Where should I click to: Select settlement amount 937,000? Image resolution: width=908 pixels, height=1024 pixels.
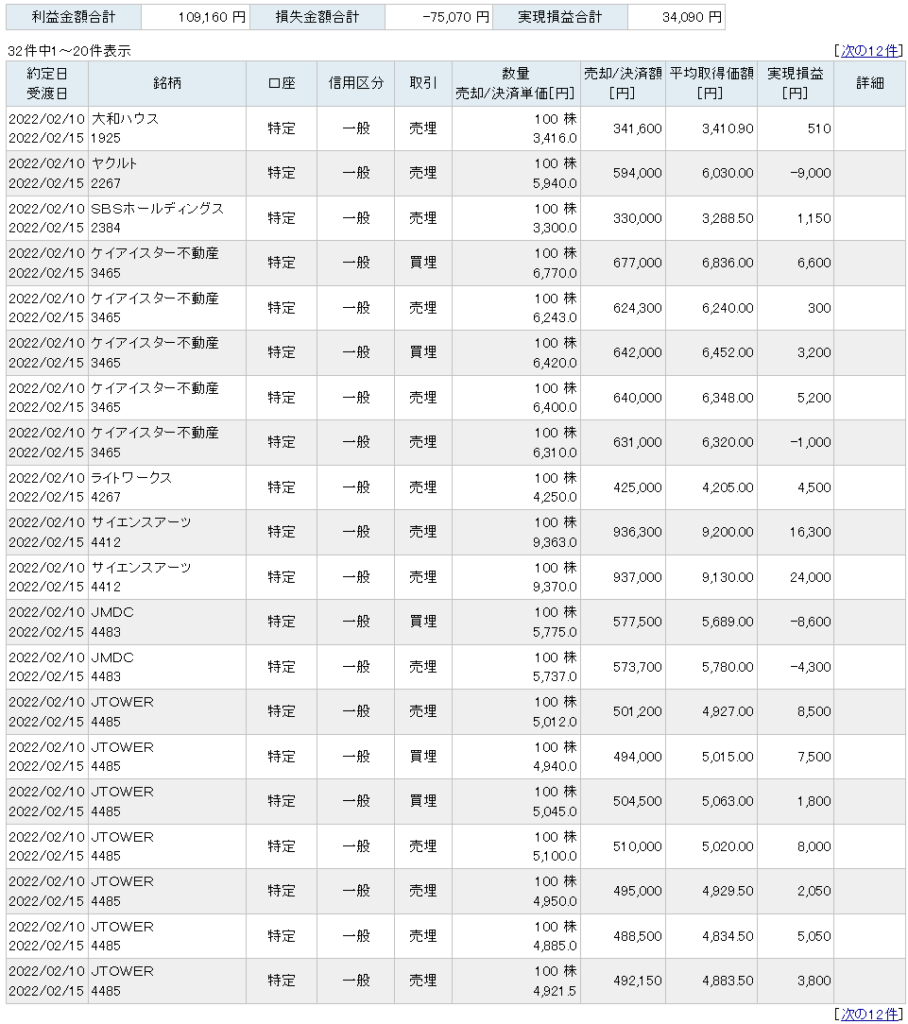click(637, 577)
